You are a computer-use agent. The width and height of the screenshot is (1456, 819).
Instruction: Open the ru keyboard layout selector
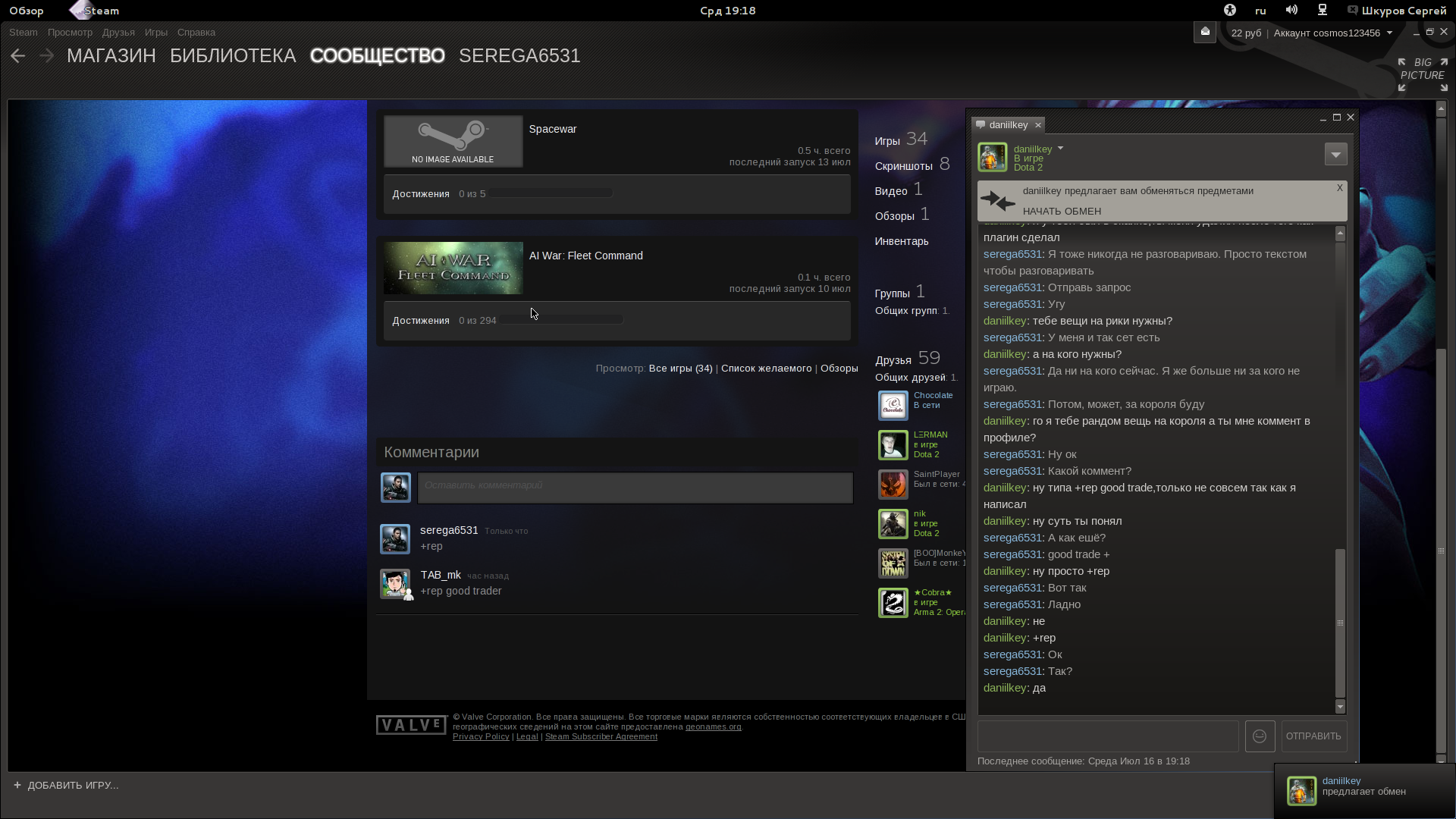1260,11
